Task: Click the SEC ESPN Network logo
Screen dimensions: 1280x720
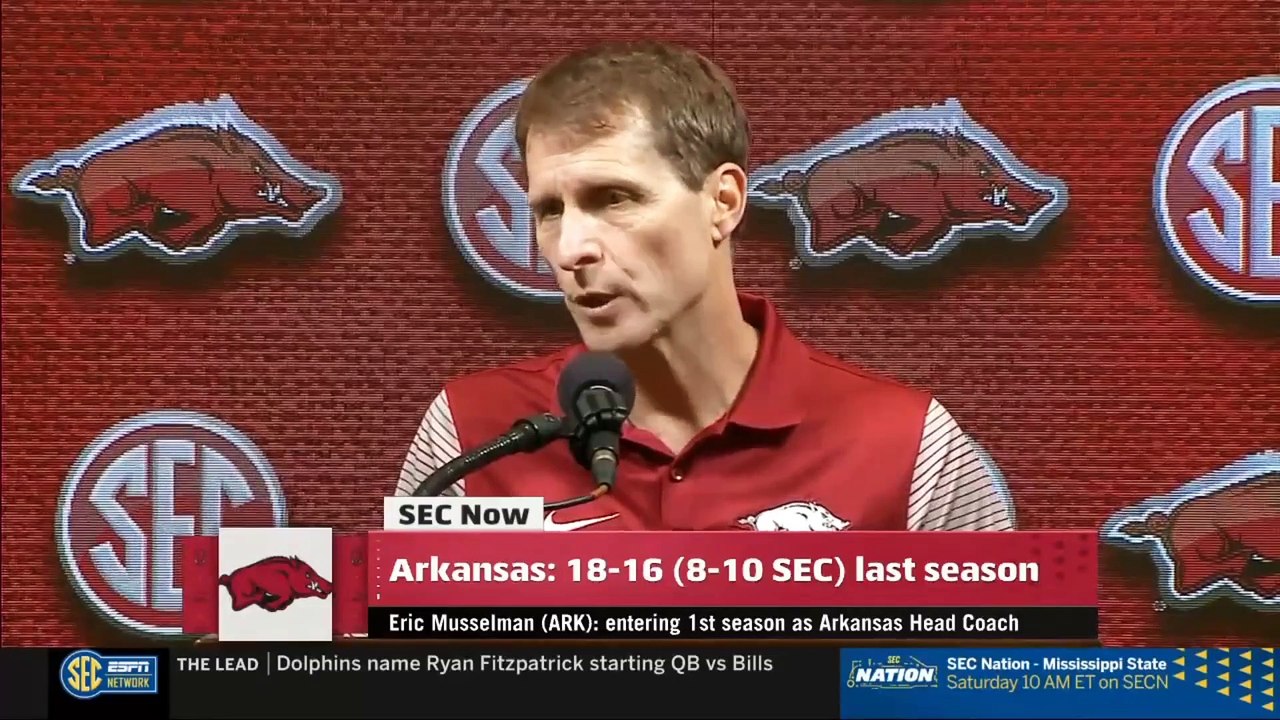Action: pos(108,674)
